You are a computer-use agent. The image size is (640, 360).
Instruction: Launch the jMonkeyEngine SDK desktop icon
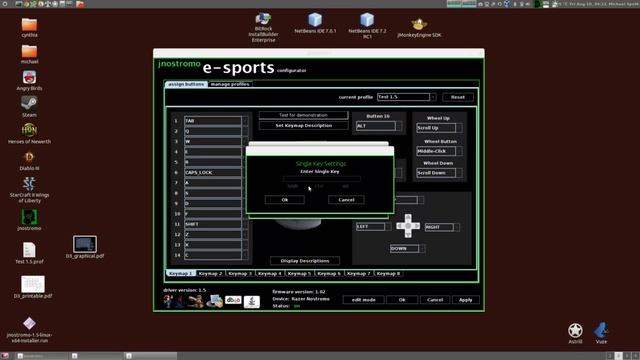(419, 27)
